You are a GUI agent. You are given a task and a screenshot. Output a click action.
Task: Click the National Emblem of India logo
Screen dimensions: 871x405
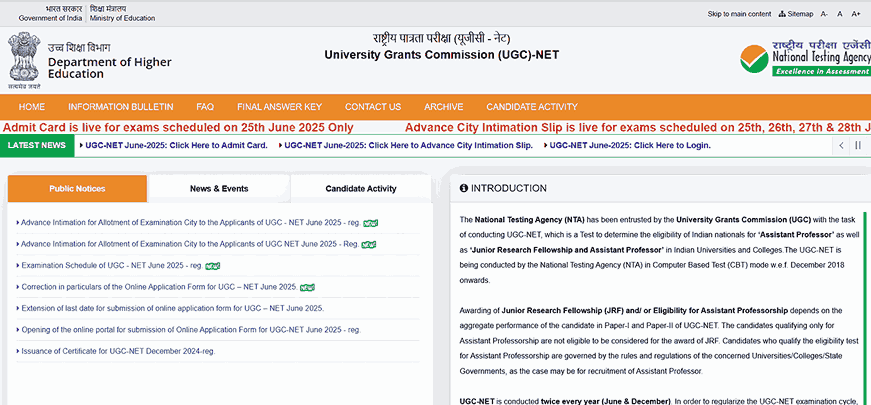click(23, 60)
